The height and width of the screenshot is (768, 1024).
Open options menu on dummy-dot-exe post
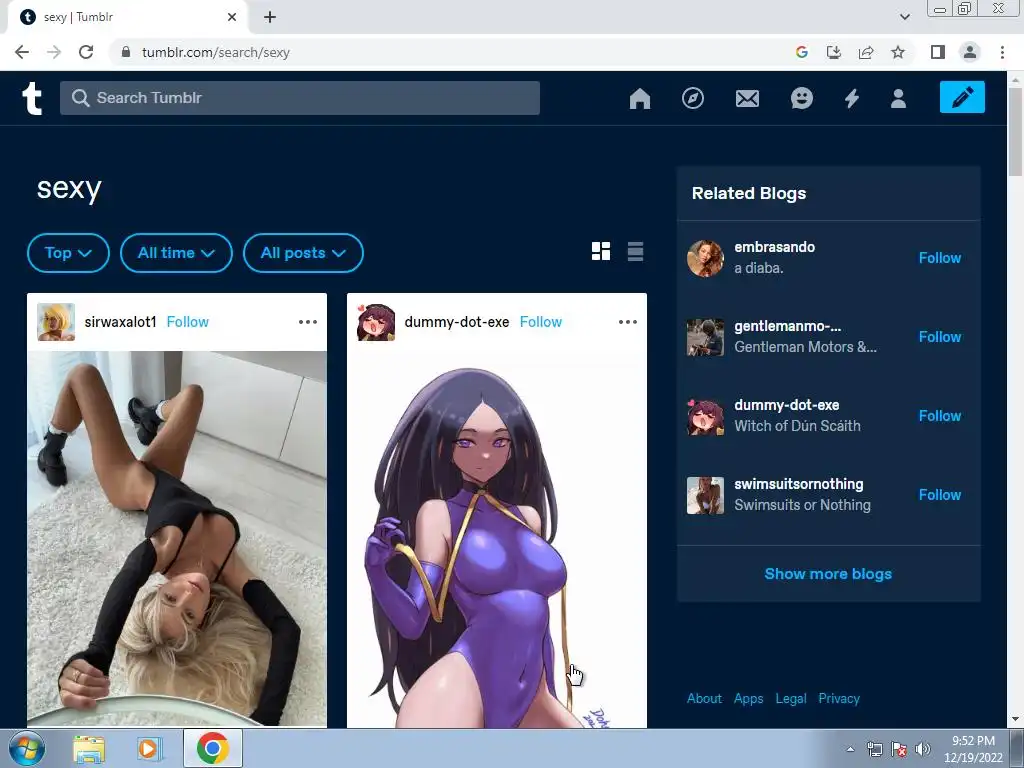(628, 322)
